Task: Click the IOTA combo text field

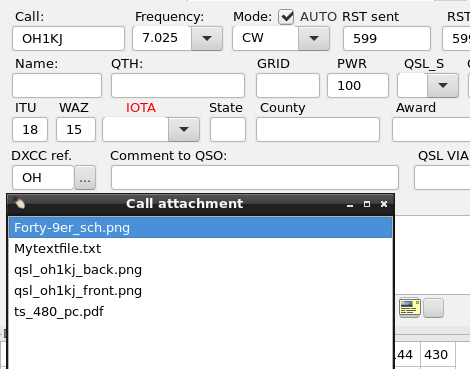Action: tap(136, 129)
